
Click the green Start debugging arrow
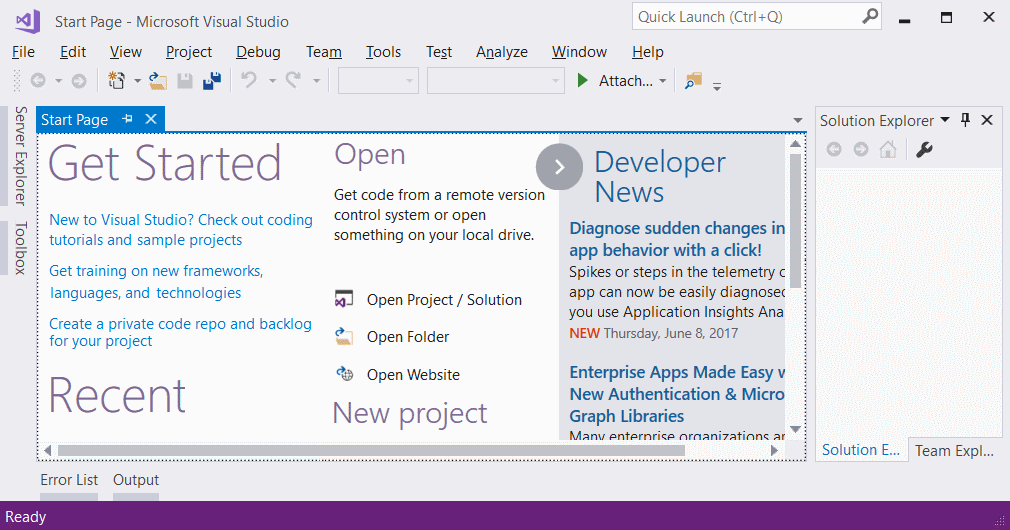pos(582,80)
